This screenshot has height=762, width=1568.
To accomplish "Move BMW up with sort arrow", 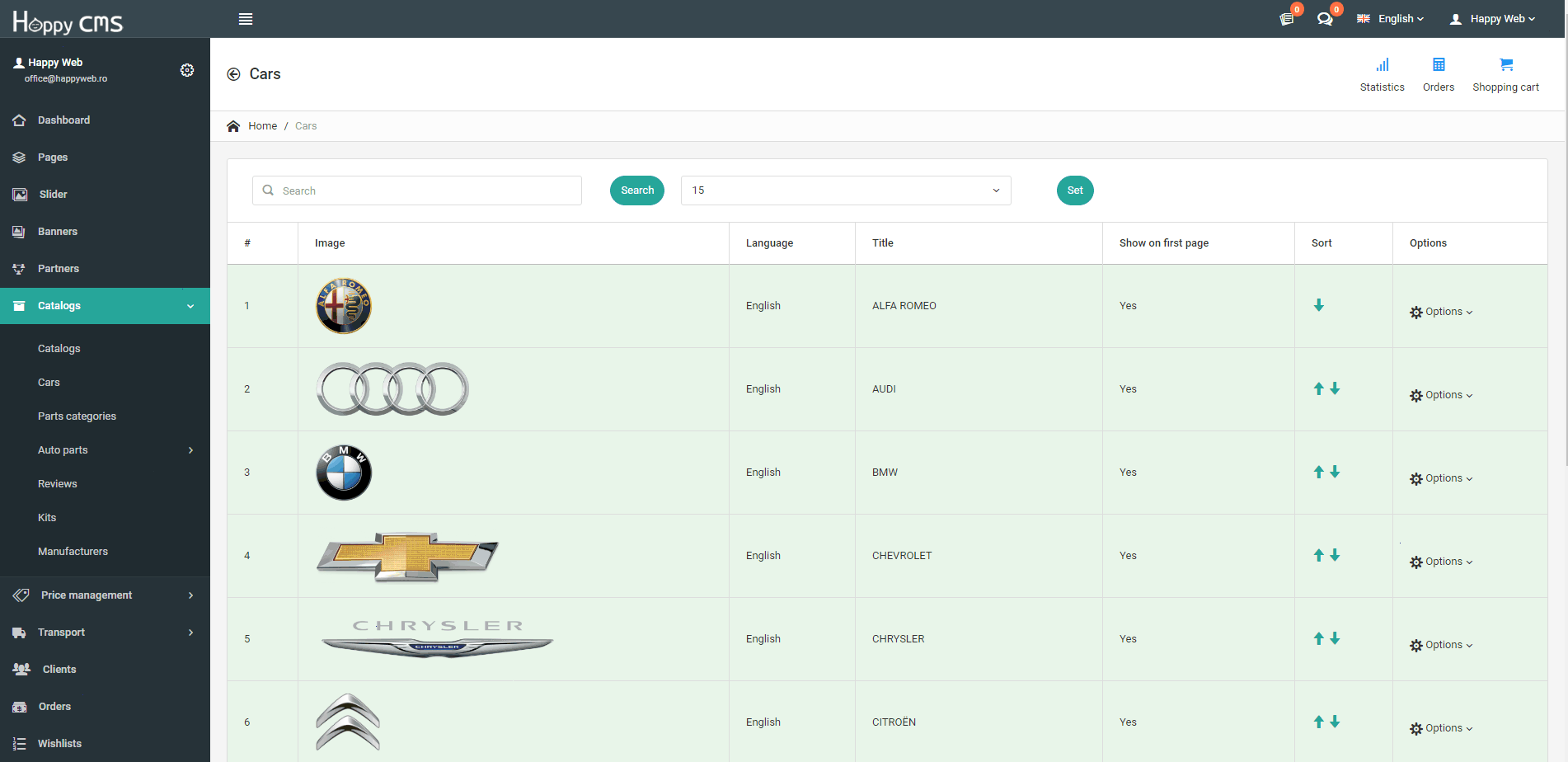I will pyautogui.click(x=1319, y=472).
